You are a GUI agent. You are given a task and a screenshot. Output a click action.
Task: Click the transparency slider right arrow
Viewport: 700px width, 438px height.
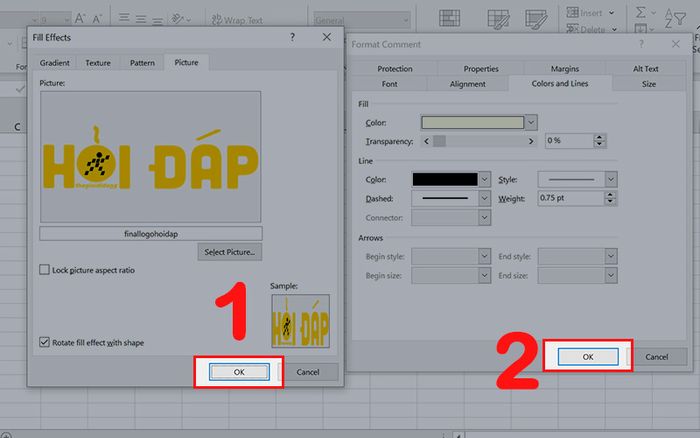[531, 141]
